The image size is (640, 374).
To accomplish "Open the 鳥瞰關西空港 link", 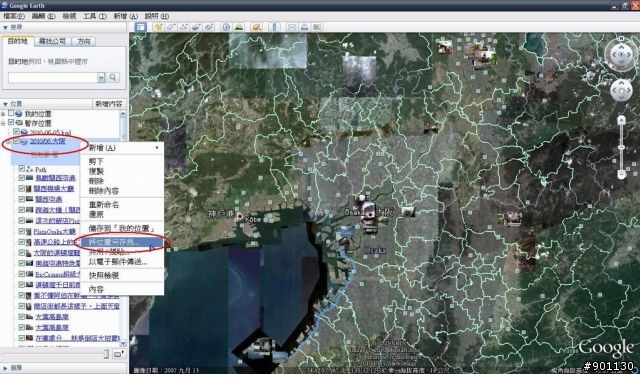I will pyautogui.click(x=55, y=178).
